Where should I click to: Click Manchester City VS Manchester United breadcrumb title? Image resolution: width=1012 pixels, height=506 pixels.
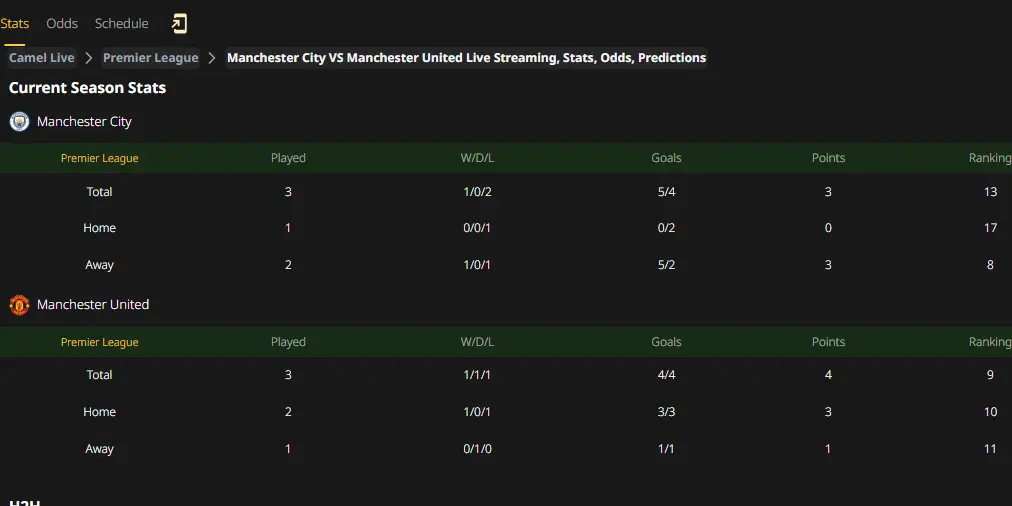pos(466,58)
